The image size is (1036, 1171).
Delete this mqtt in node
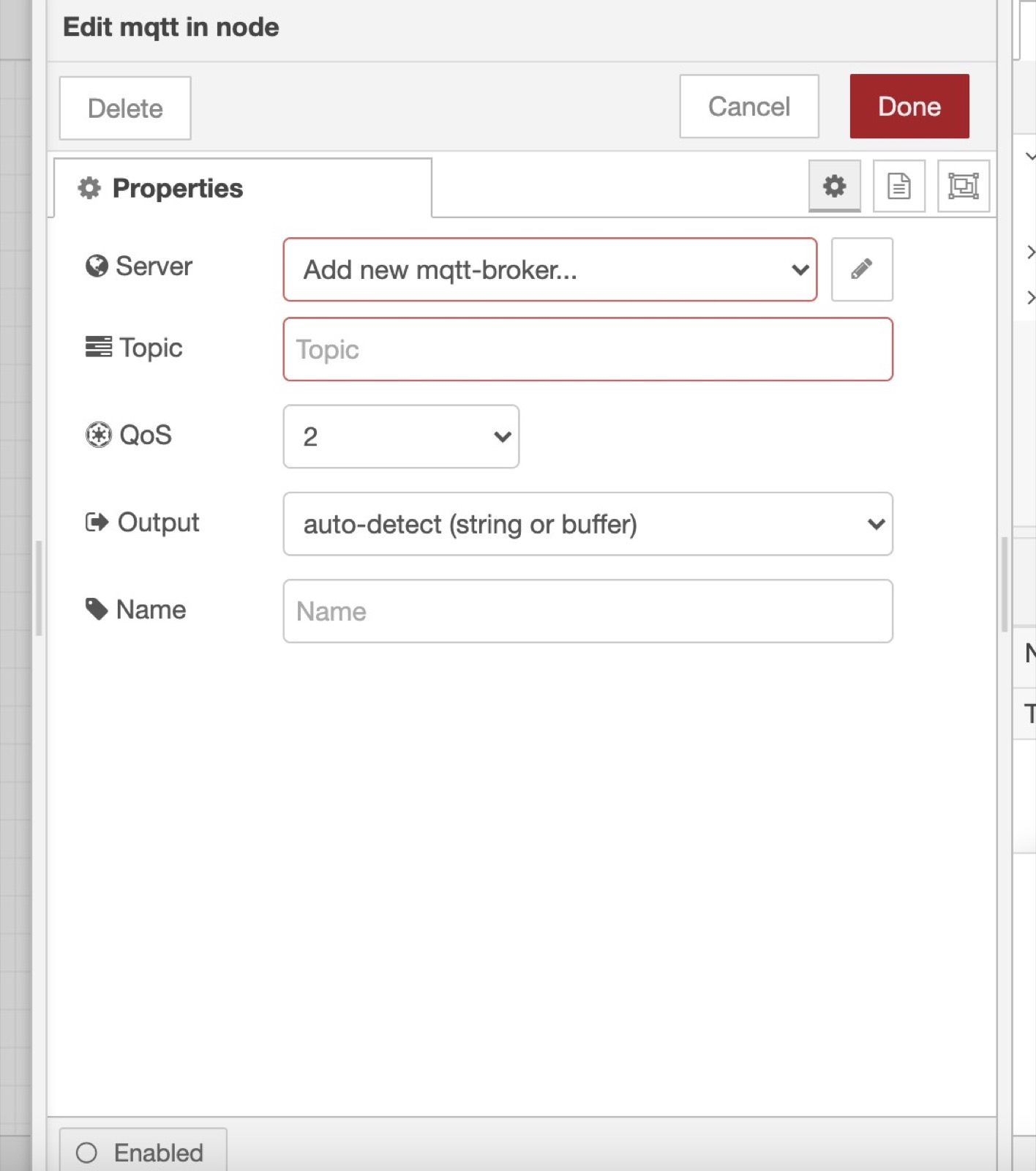point(125,108)
